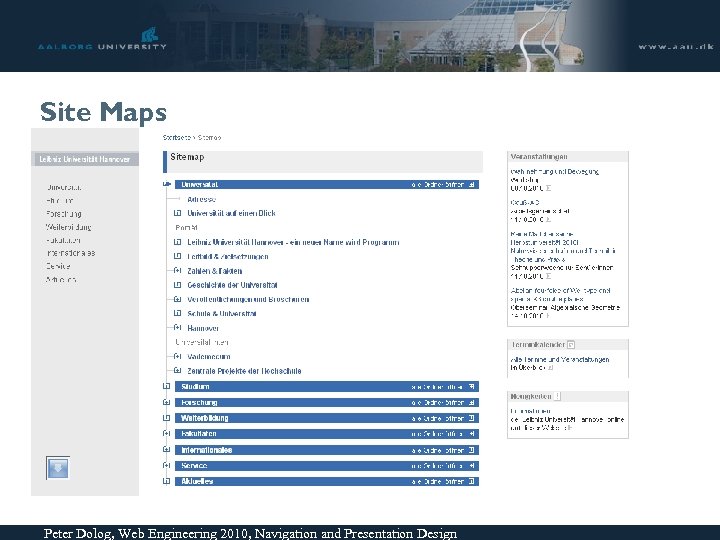The width and height of the screenshot is (720, 540).
Task: Open Service in the left sidebar menu
Action: [x=58, y=266]
